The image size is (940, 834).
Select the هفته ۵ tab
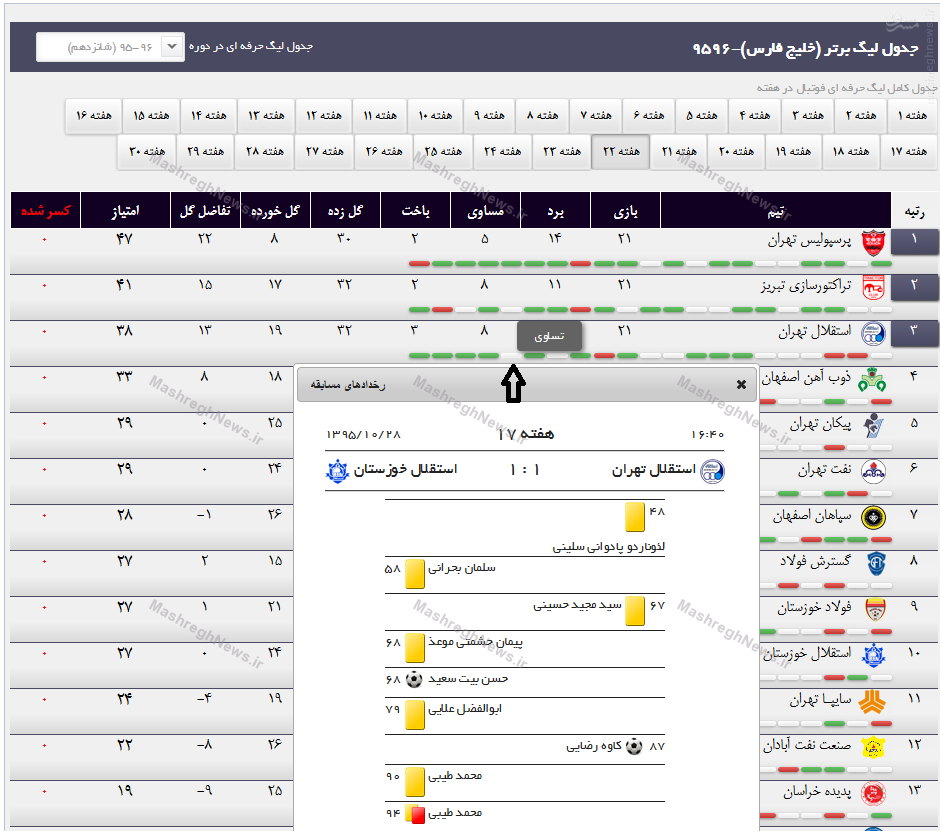click(701, 116)
